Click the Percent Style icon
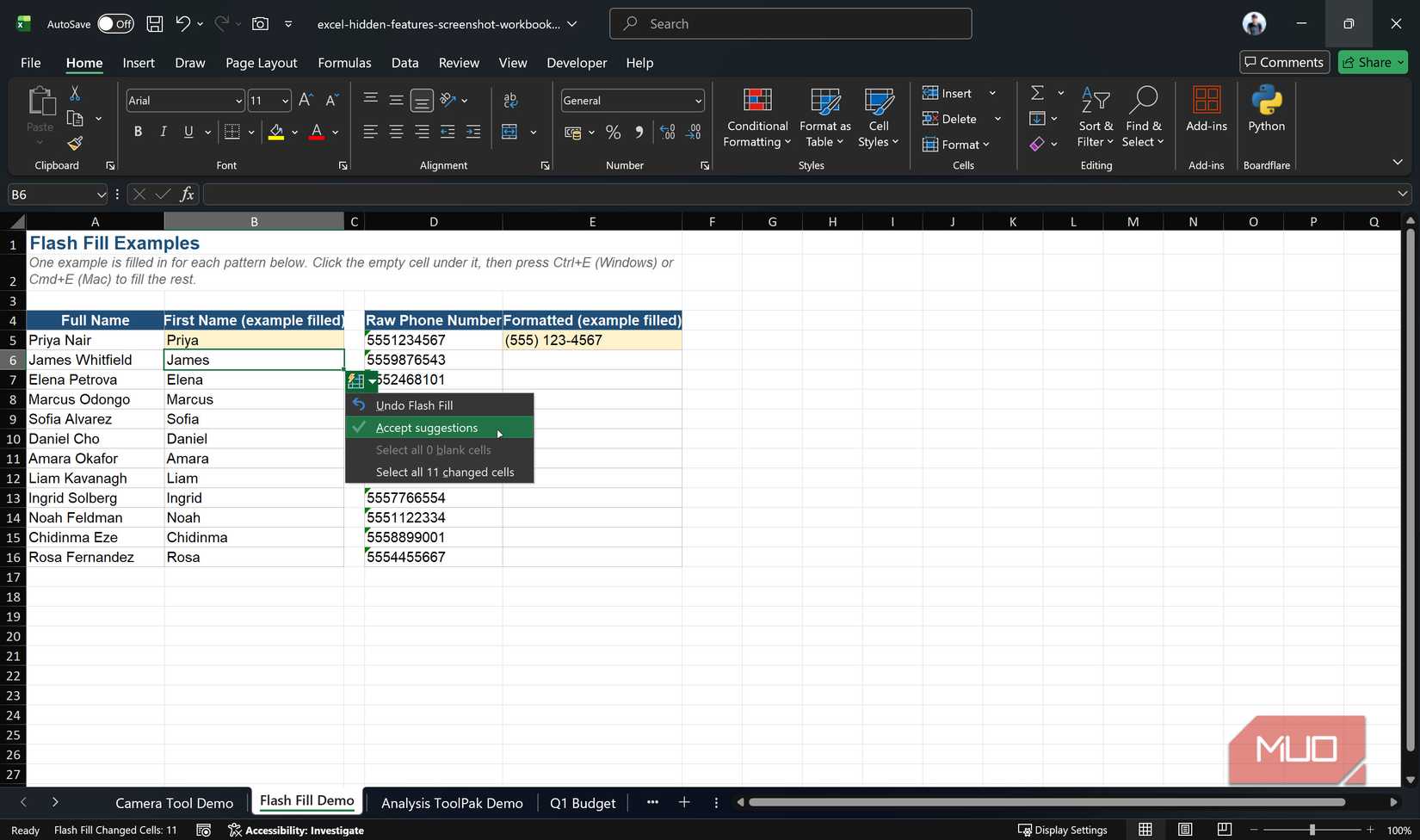 tap(613, 132)
